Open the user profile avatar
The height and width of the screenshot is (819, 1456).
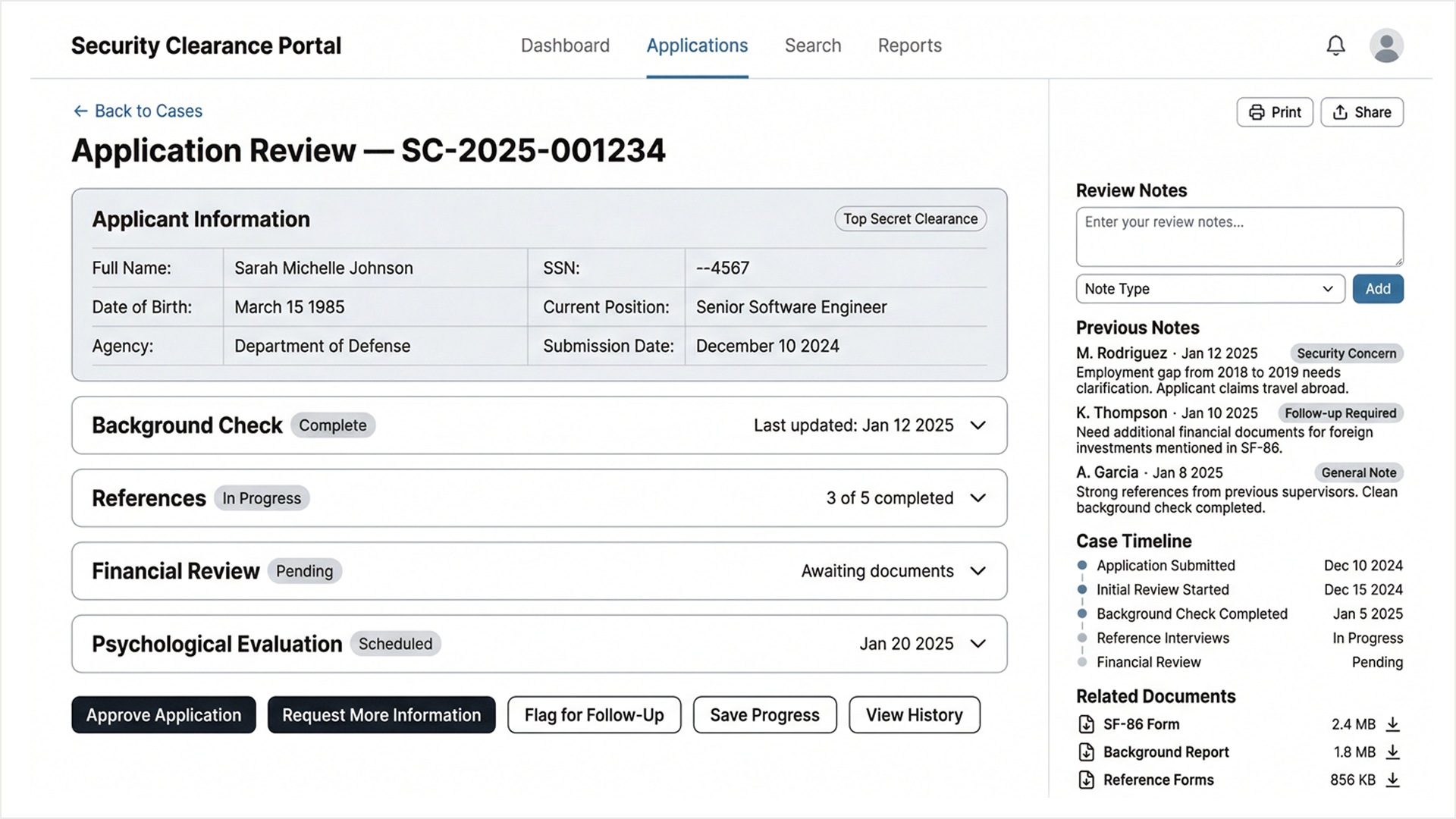(1386, 45)
